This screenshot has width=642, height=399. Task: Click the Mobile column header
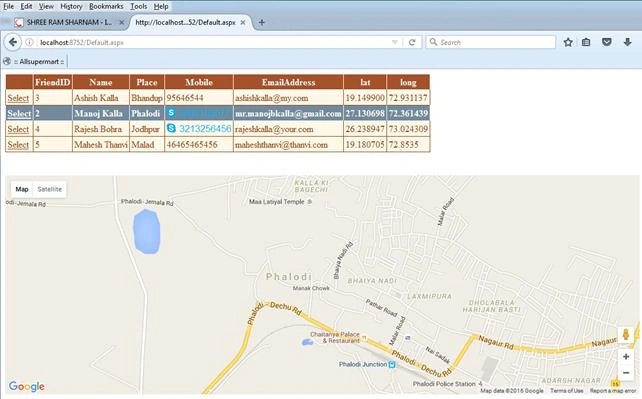199,82
